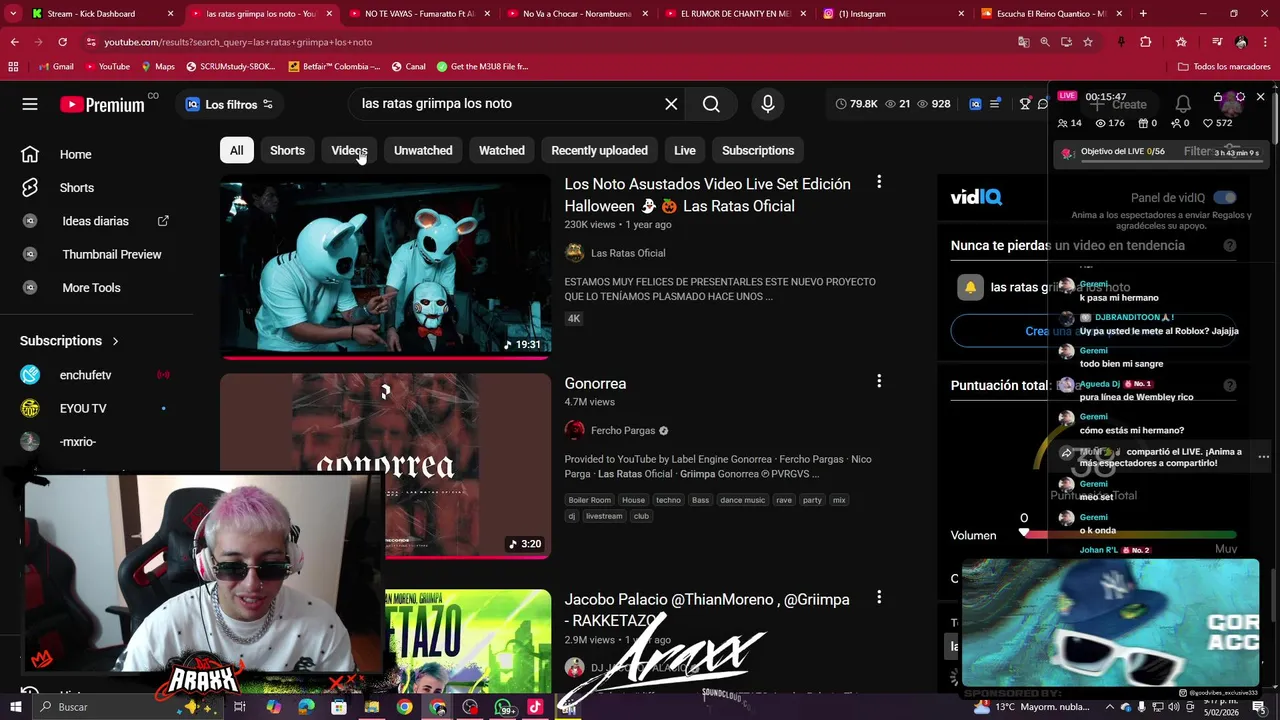Screen dimensions: 1280x720
Task: Select the Live filter chip
Action: tap(685, 150)
